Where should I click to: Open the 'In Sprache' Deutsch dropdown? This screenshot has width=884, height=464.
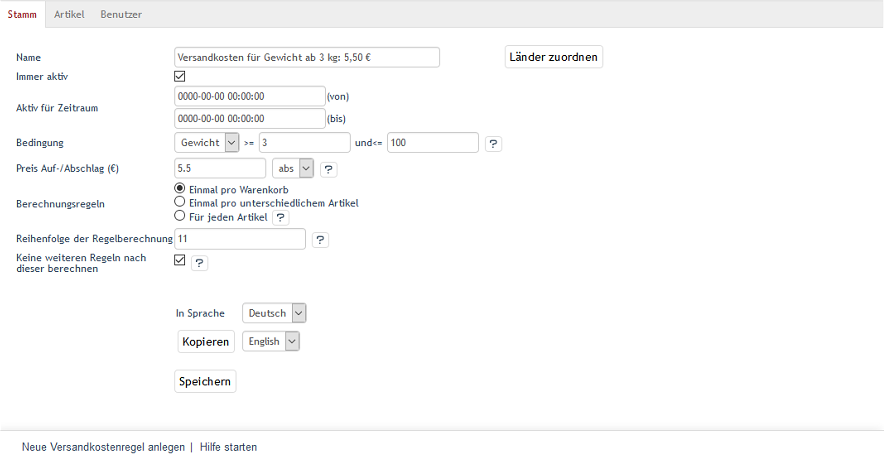[274, 313]
